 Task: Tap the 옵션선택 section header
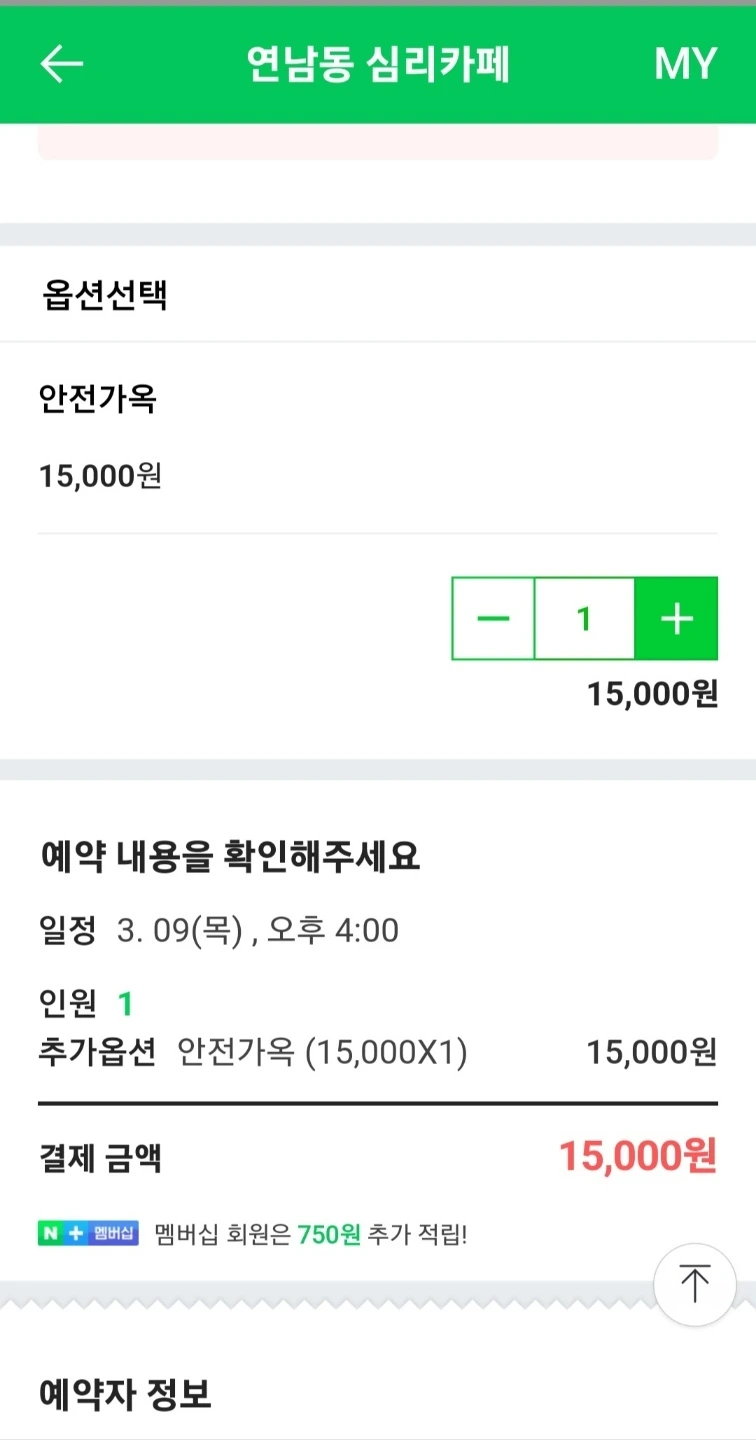point(104,295)
